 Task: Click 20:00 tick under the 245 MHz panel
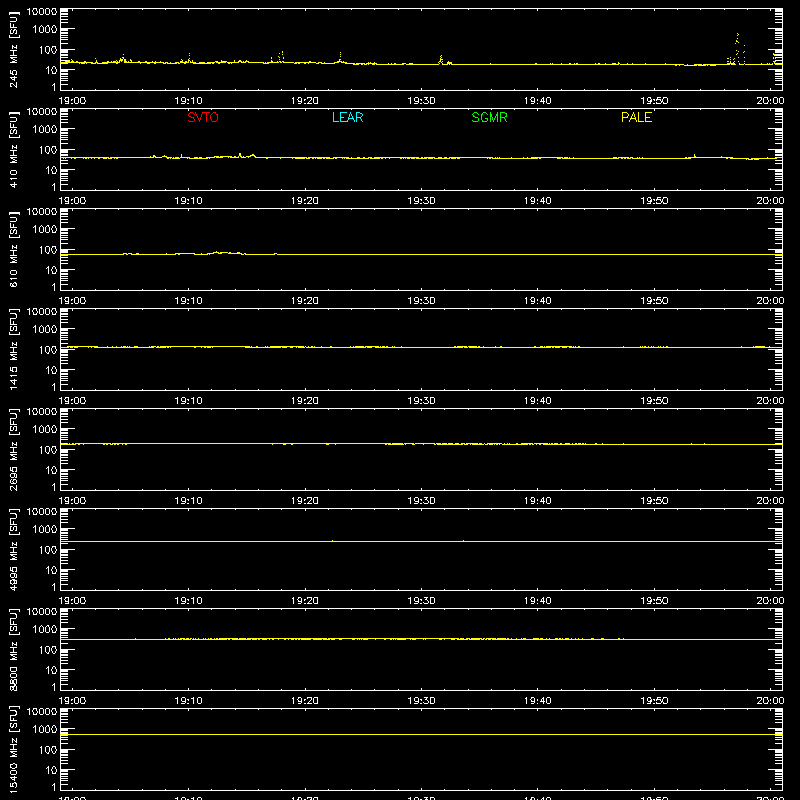pyautogui.click(x=770, y=101)
